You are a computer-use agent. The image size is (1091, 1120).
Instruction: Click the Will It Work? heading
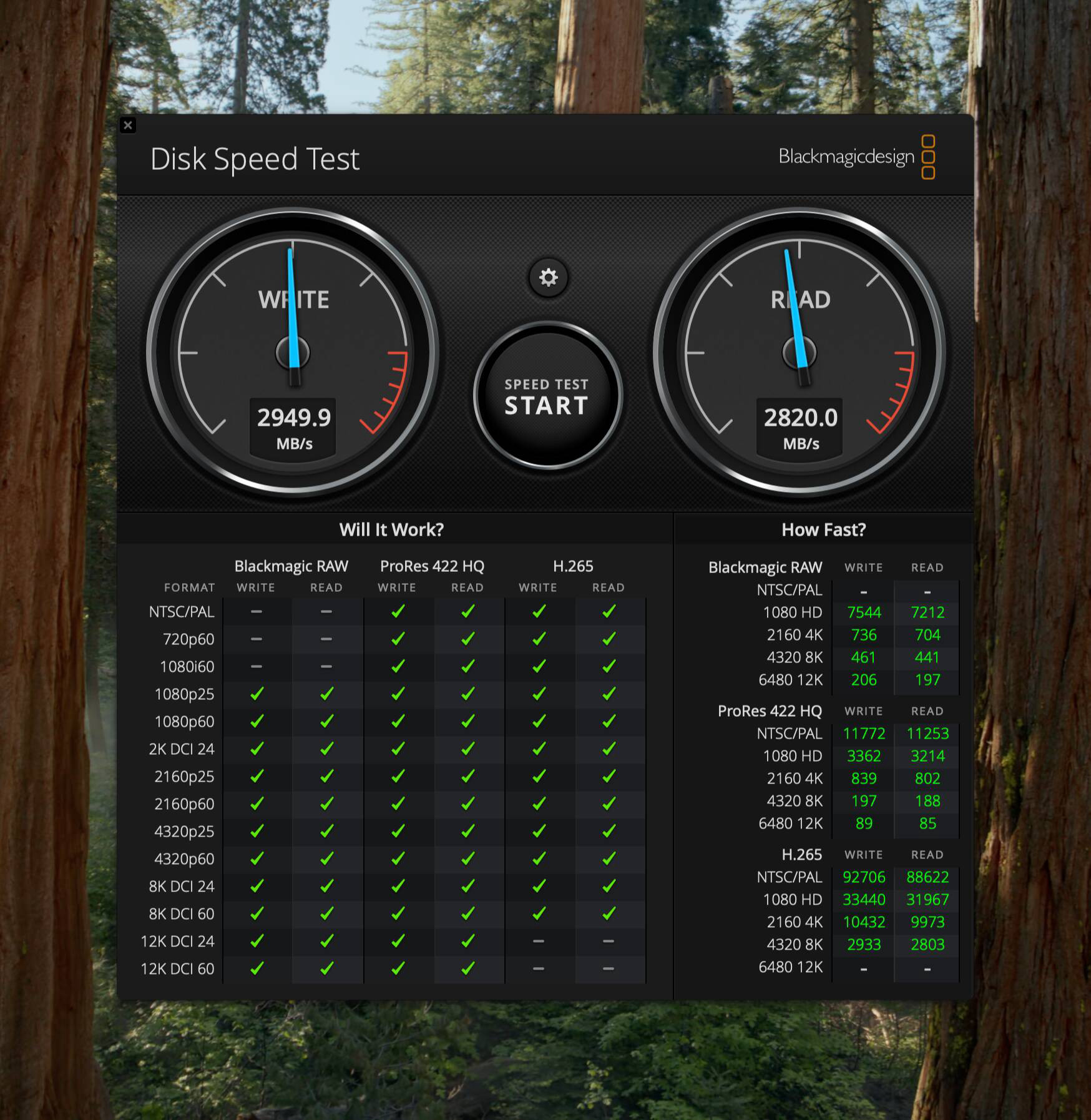tap(391, 529)
